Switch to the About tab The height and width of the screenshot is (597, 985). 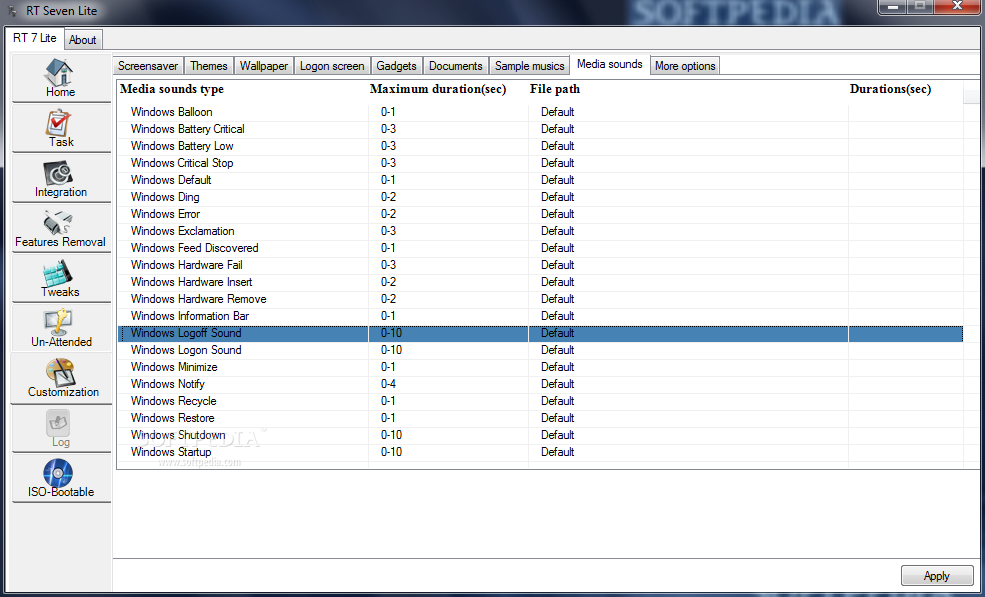82,40
